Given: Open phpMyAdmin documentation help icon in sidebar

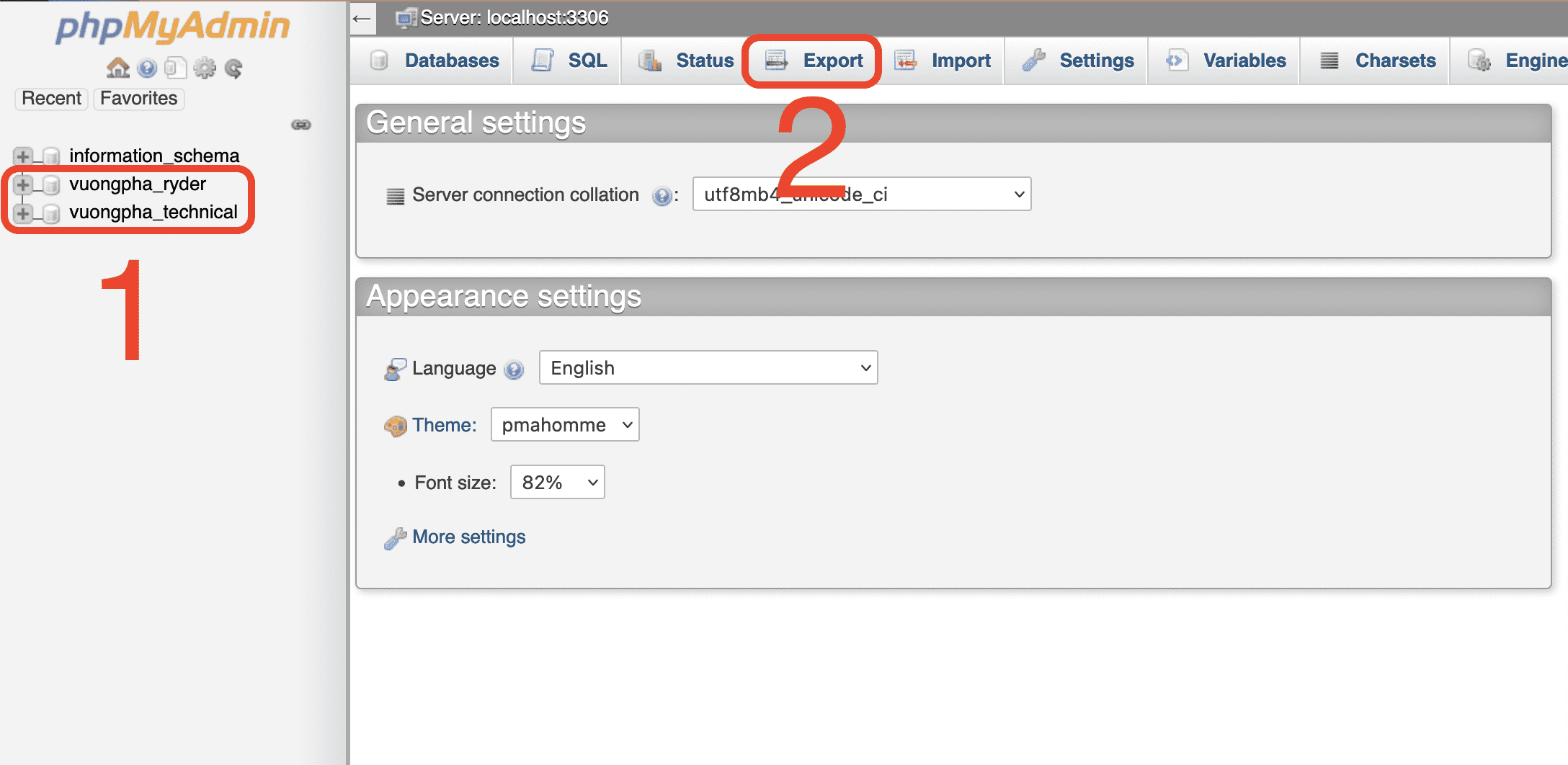Looking at the screenshot, I should click(147, 68).
